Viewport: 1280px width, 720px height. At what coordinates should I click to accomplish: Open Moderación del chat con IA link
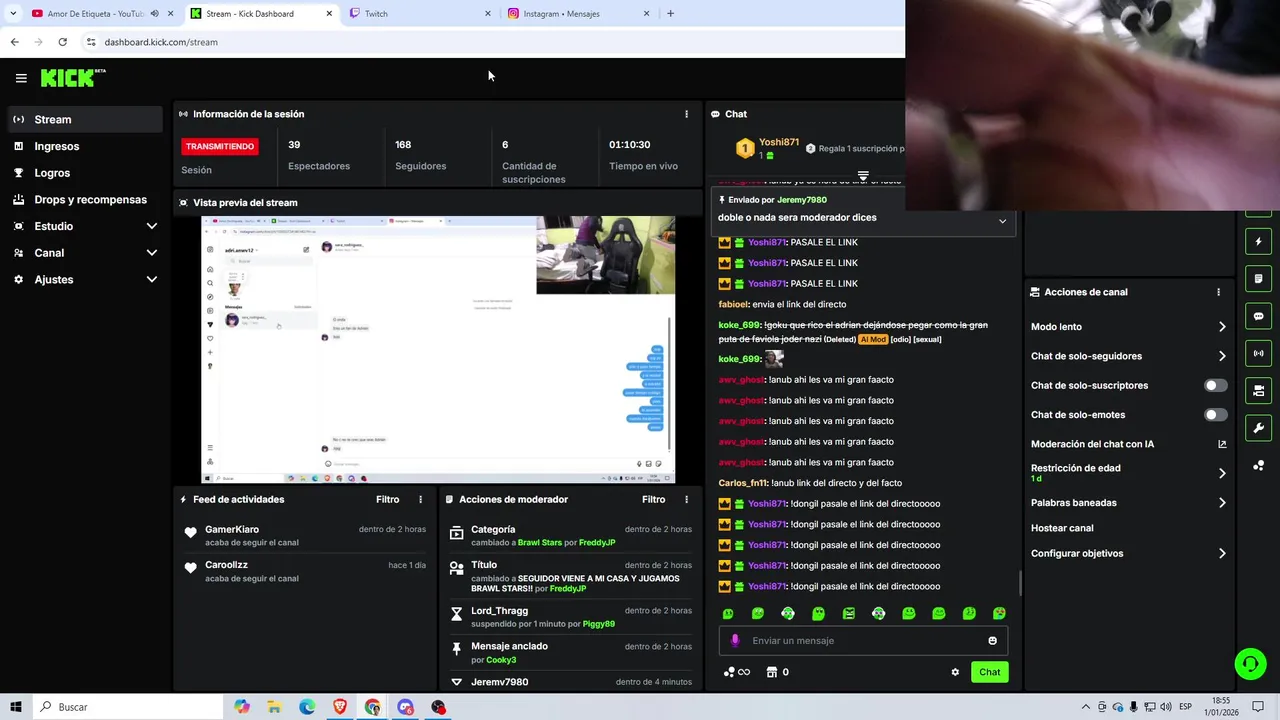click(x=1128, y=444)
